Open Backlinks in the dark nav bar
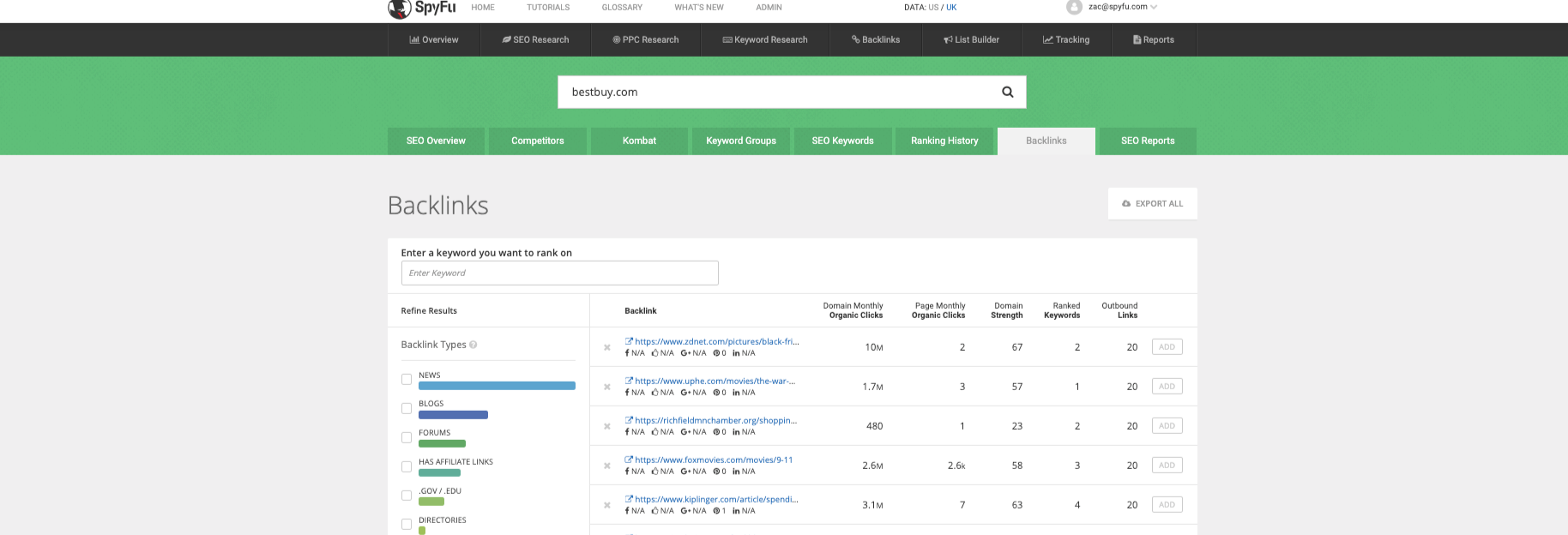This screenshot has height=535, width=1568. [876, 39]
